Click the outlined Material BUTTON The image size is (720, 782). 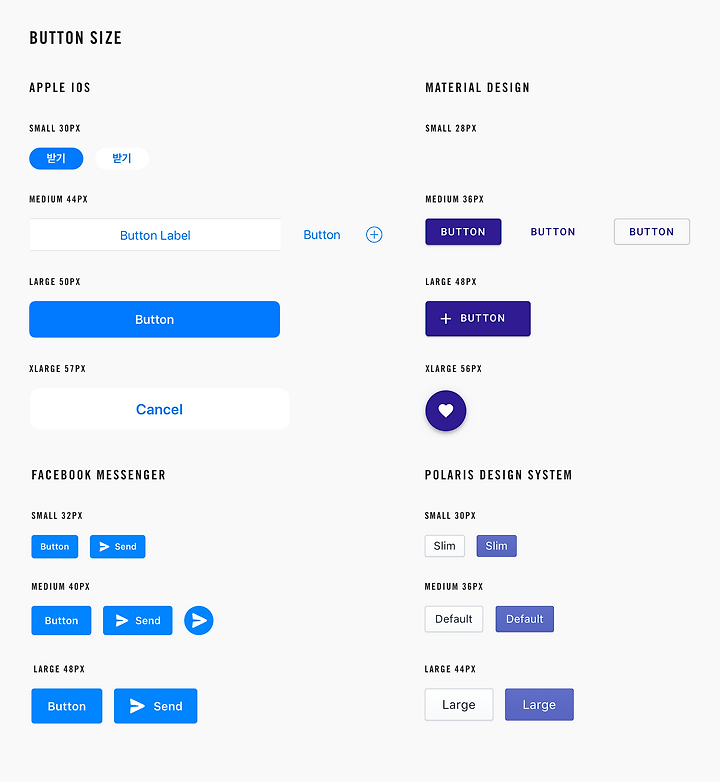(652, 232)
